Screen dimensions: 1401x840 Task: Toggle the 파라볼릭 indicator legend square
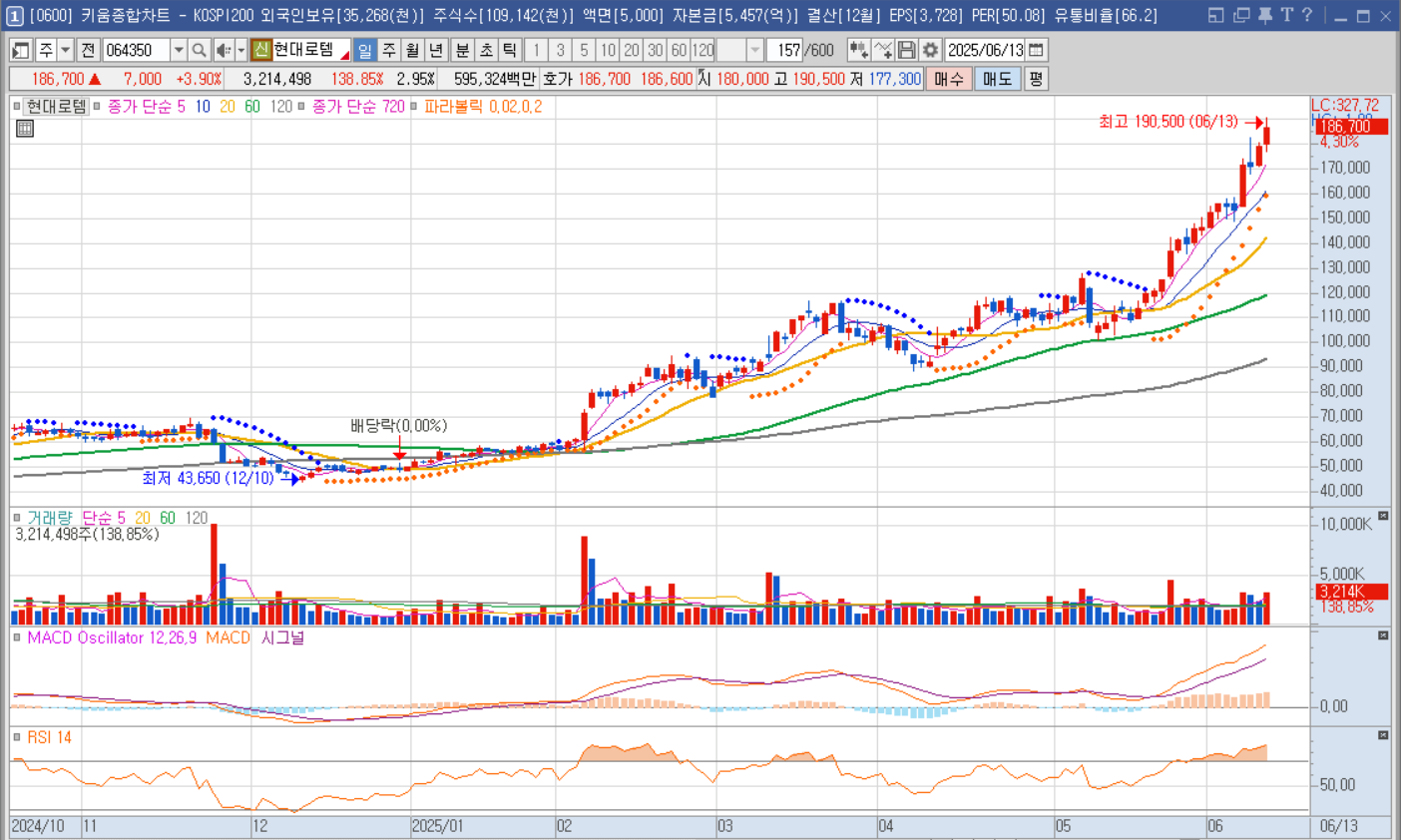414,106
